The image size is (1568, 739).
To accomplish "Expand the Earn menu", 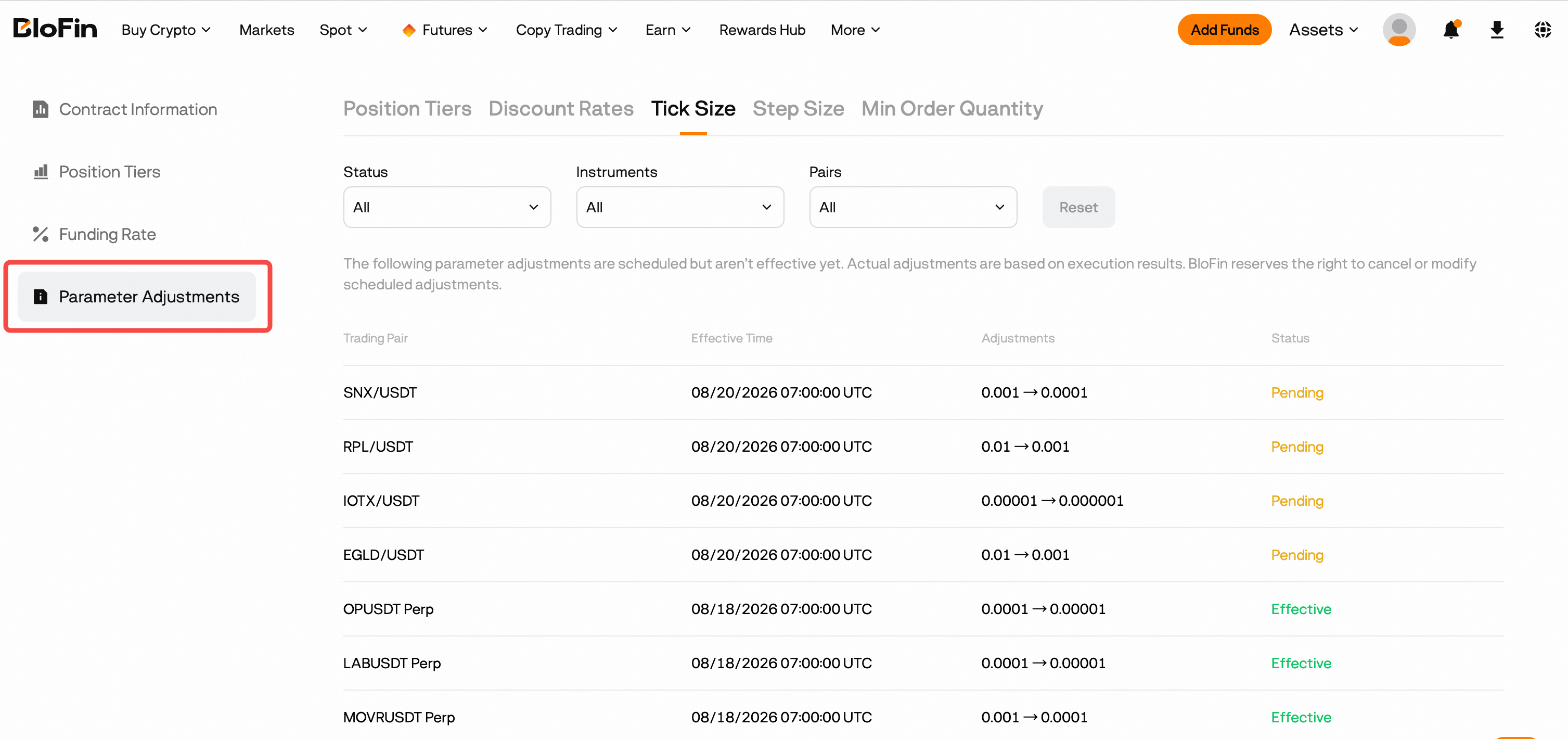I will 668,30.
